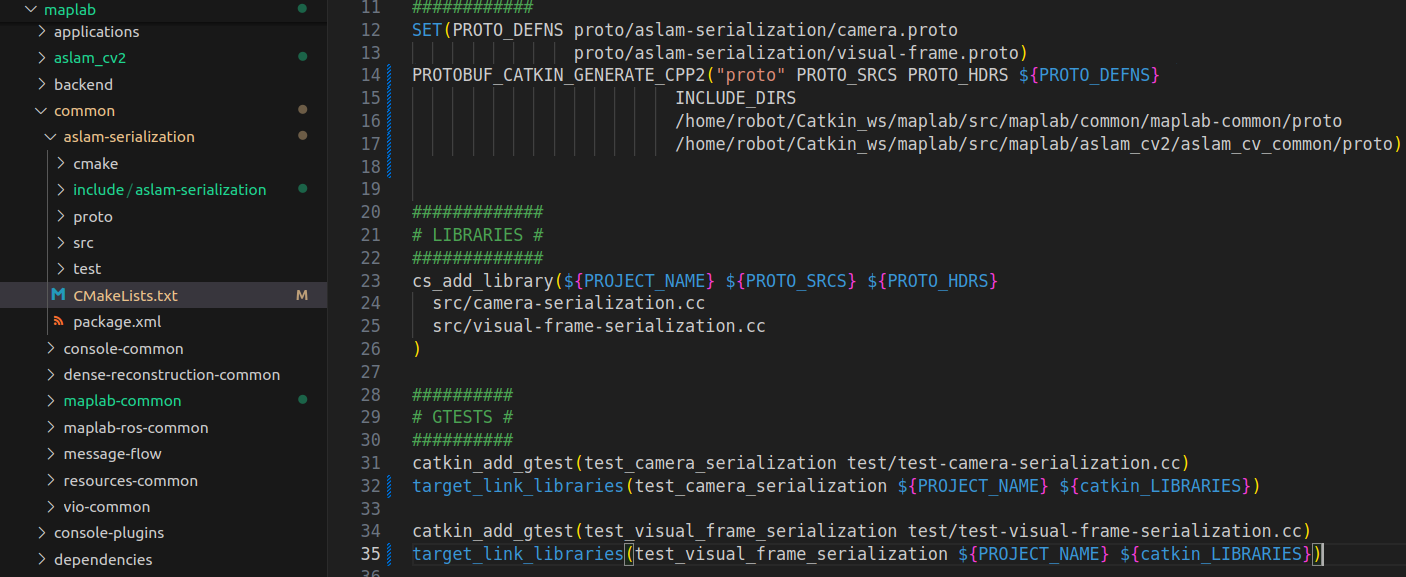Select the vio-common folder
This screenshot has width=1406, height=577.
(107, 506)
